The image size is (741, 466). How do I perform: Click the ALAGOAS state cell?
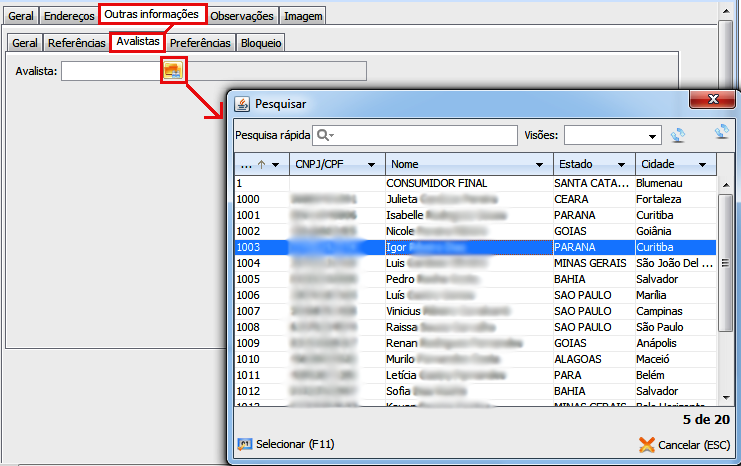[594, 360]
